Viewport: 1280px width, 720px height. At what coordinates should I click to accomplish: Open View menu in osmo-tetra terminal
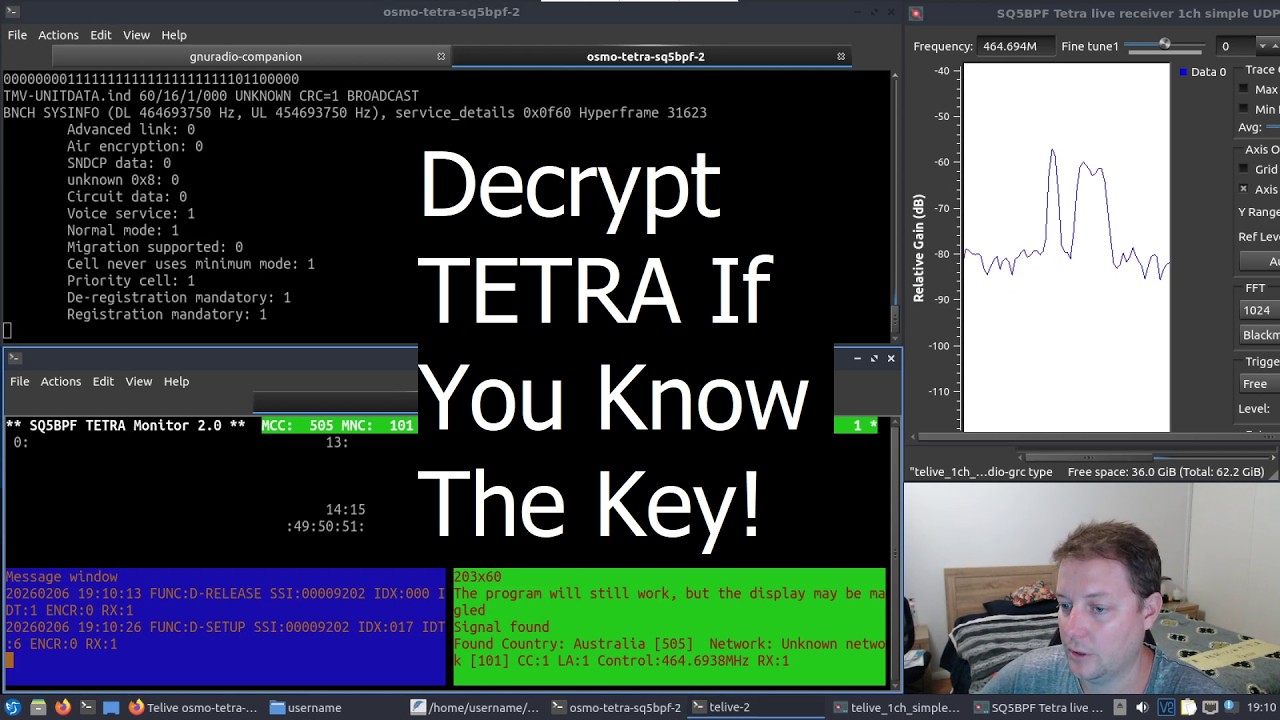click(136, 35)
